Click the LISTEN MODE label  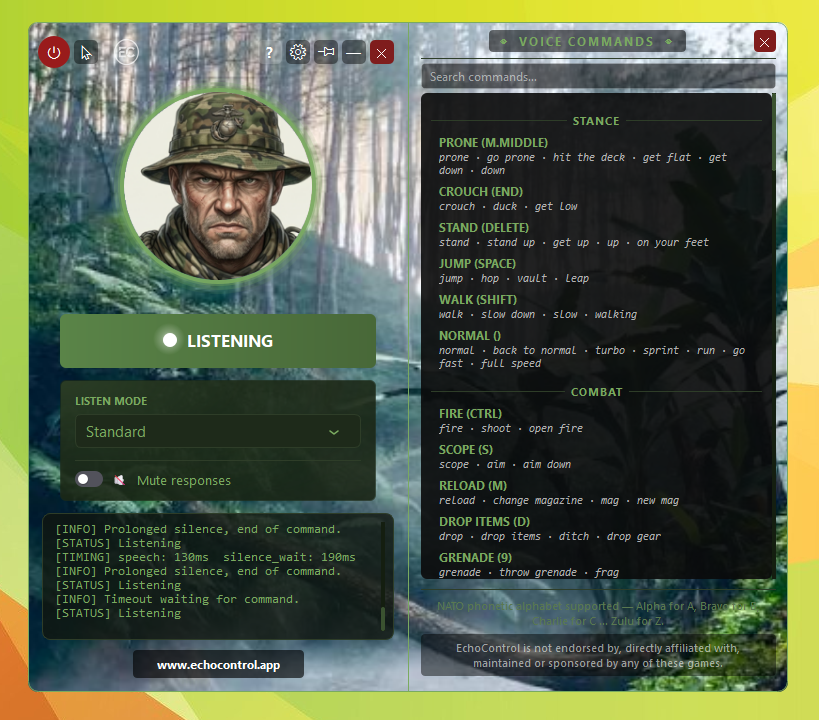click(x=111, y=401)
